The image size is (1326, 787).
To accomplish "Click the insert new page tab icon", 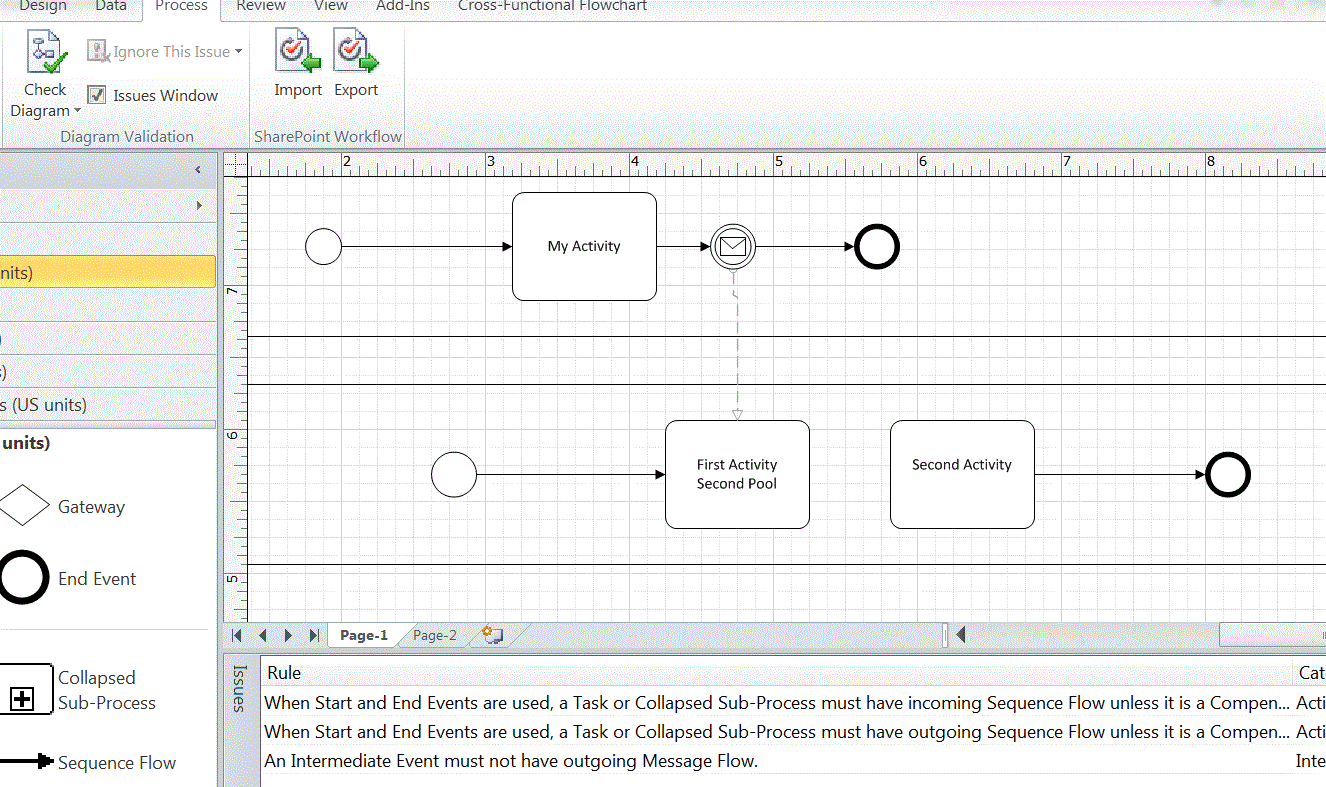I will click(x=492, y=635).
